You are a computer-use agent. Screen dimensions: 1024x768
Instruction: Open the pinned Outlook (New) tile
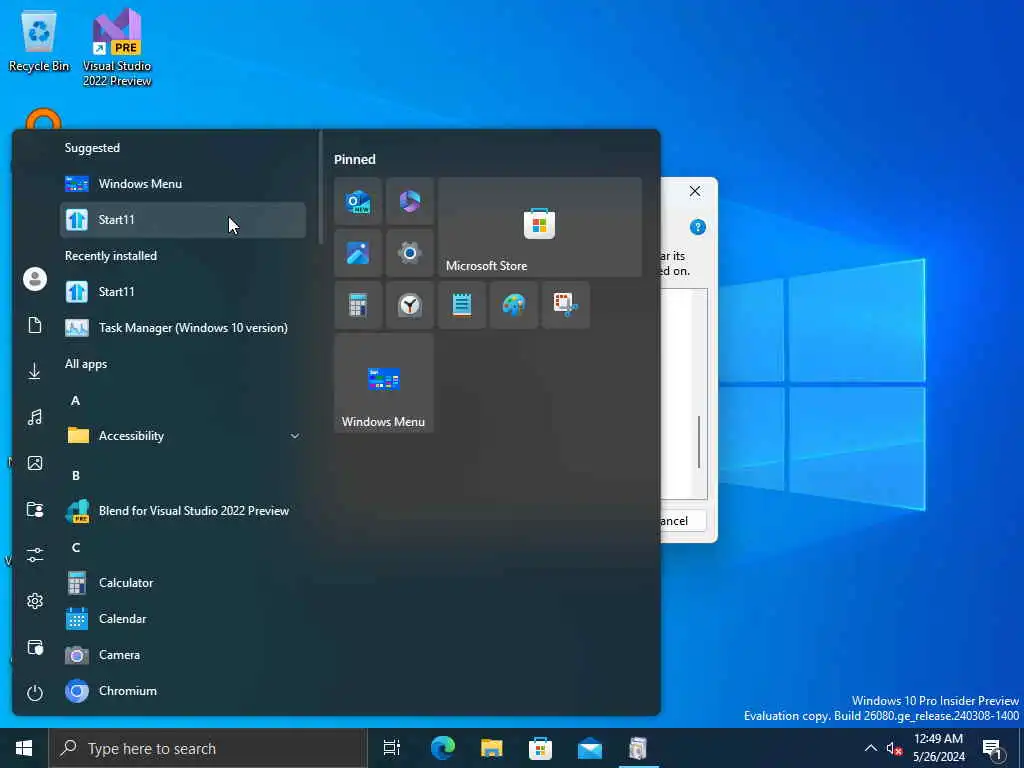point(358,201)
